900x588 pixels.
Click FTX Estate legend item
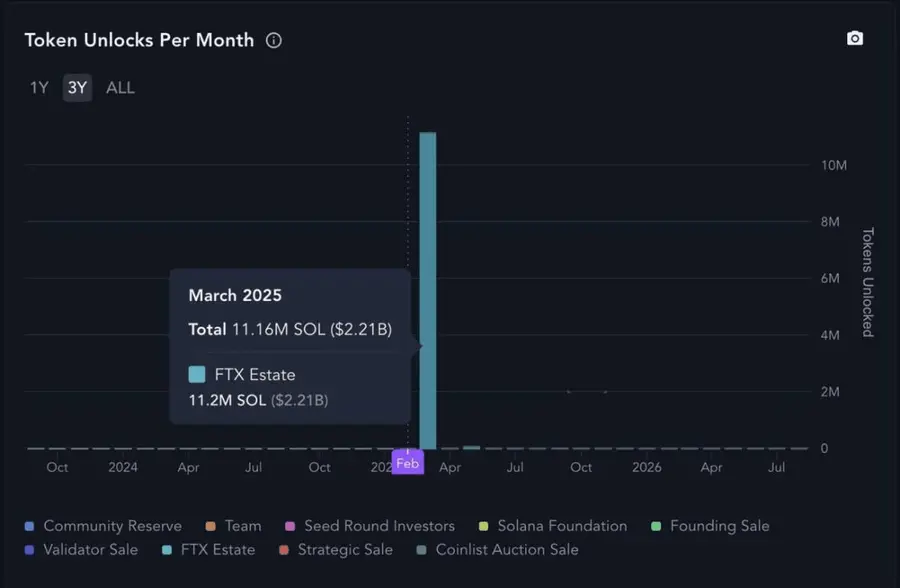[x=217, y=550]
